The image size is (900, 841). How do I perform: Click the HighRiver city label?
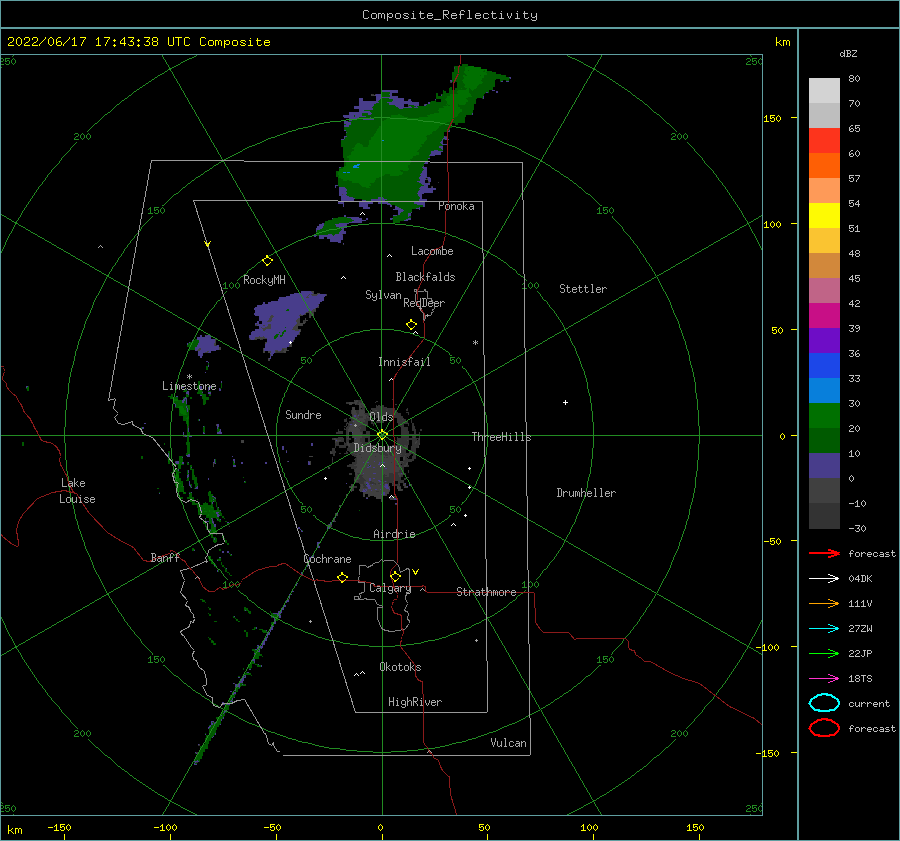(415, 702)
